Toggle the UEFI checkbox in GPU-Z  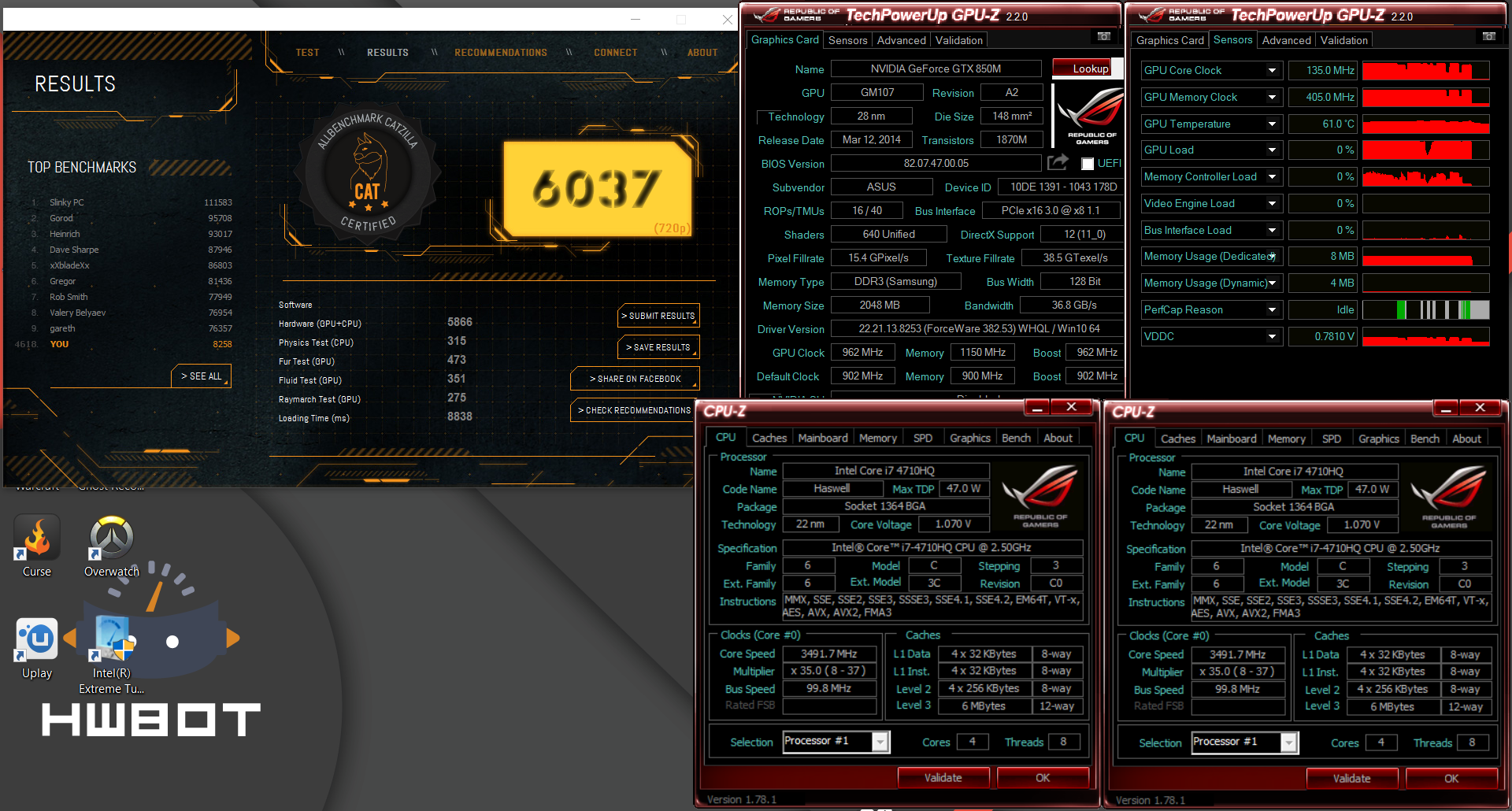1088,164
